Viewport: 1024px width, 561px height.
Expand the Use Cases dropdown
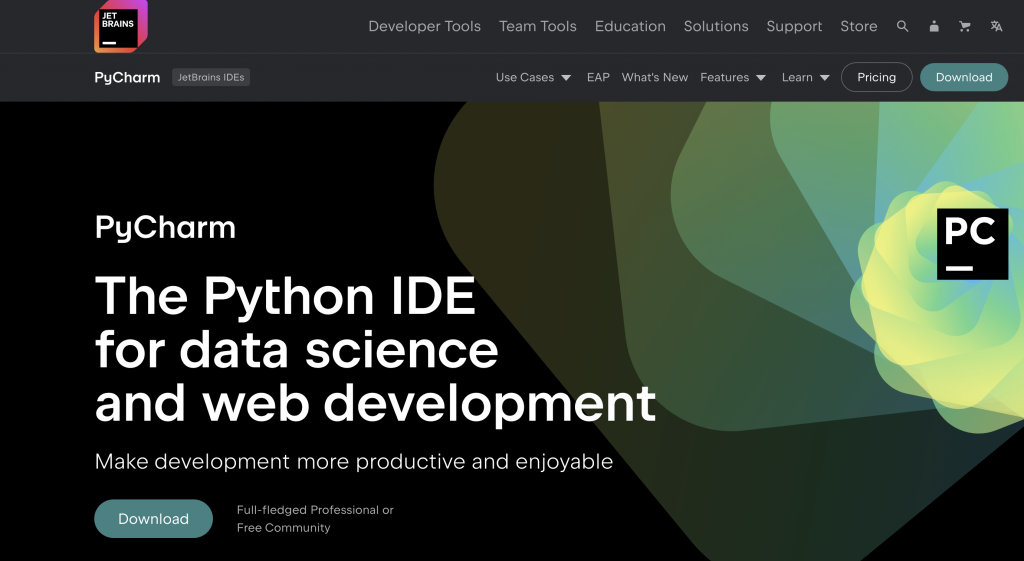(533, 77)
